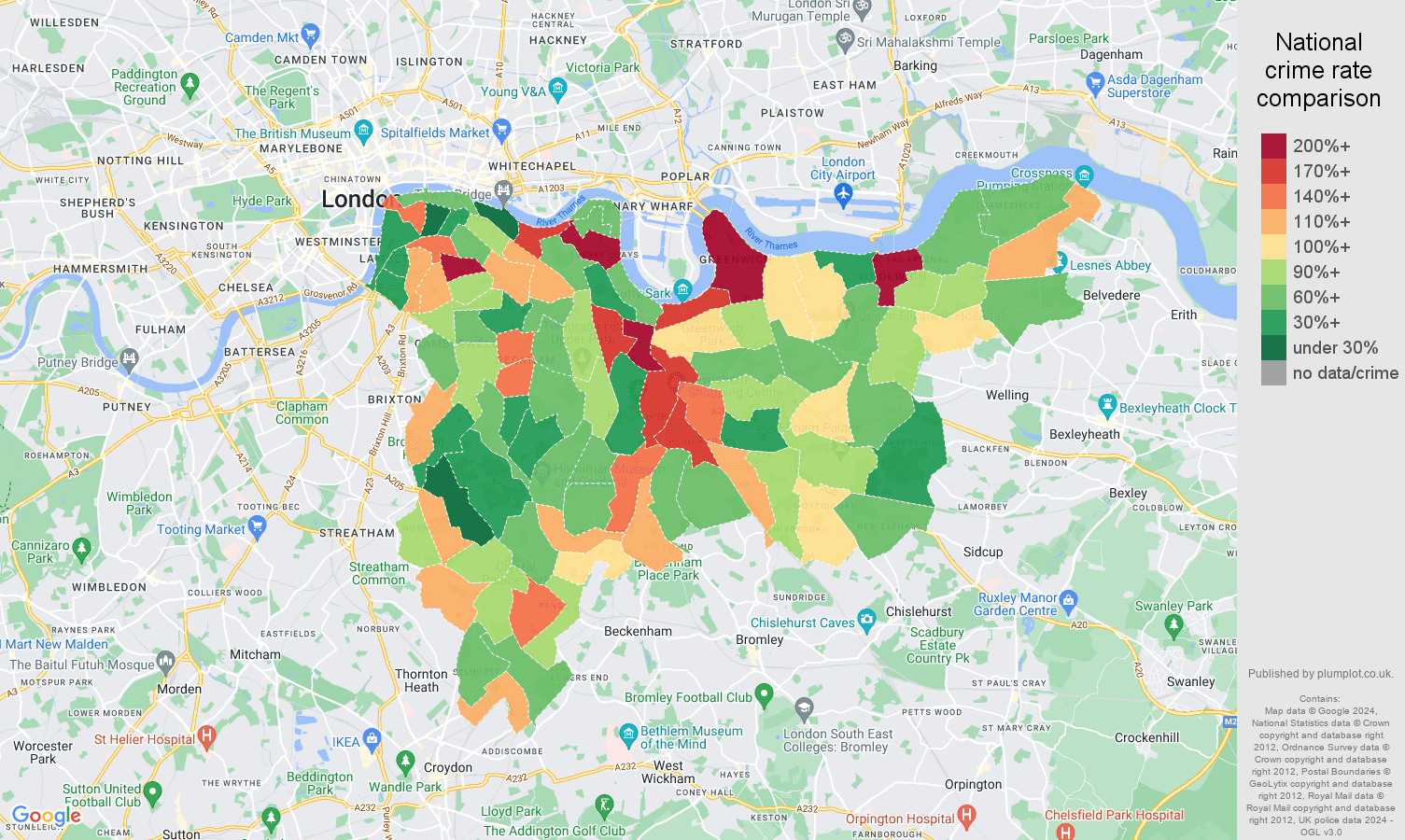Click the Paddington Recreation Ground park icon
The image size is (1405, 840).
point(190,86)
